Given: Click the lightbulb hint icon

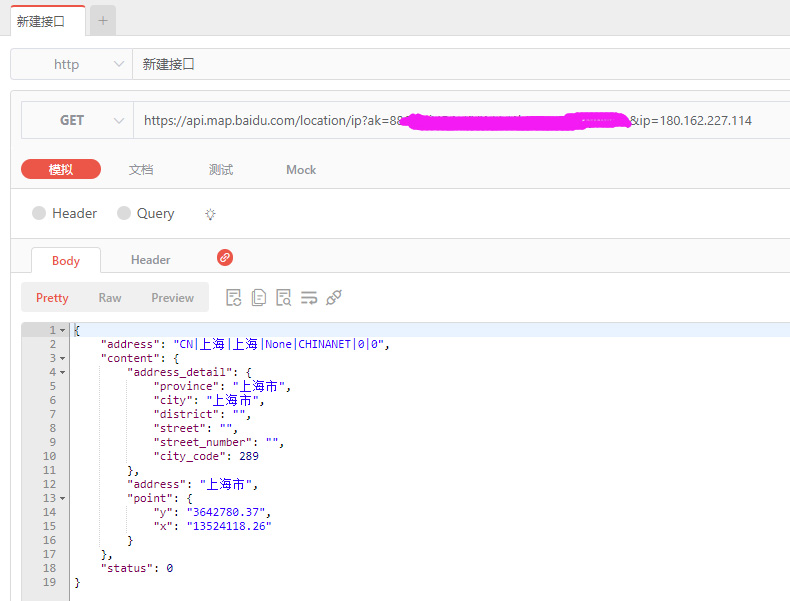Looking at the screenshot, I should [x=210, y=214].
